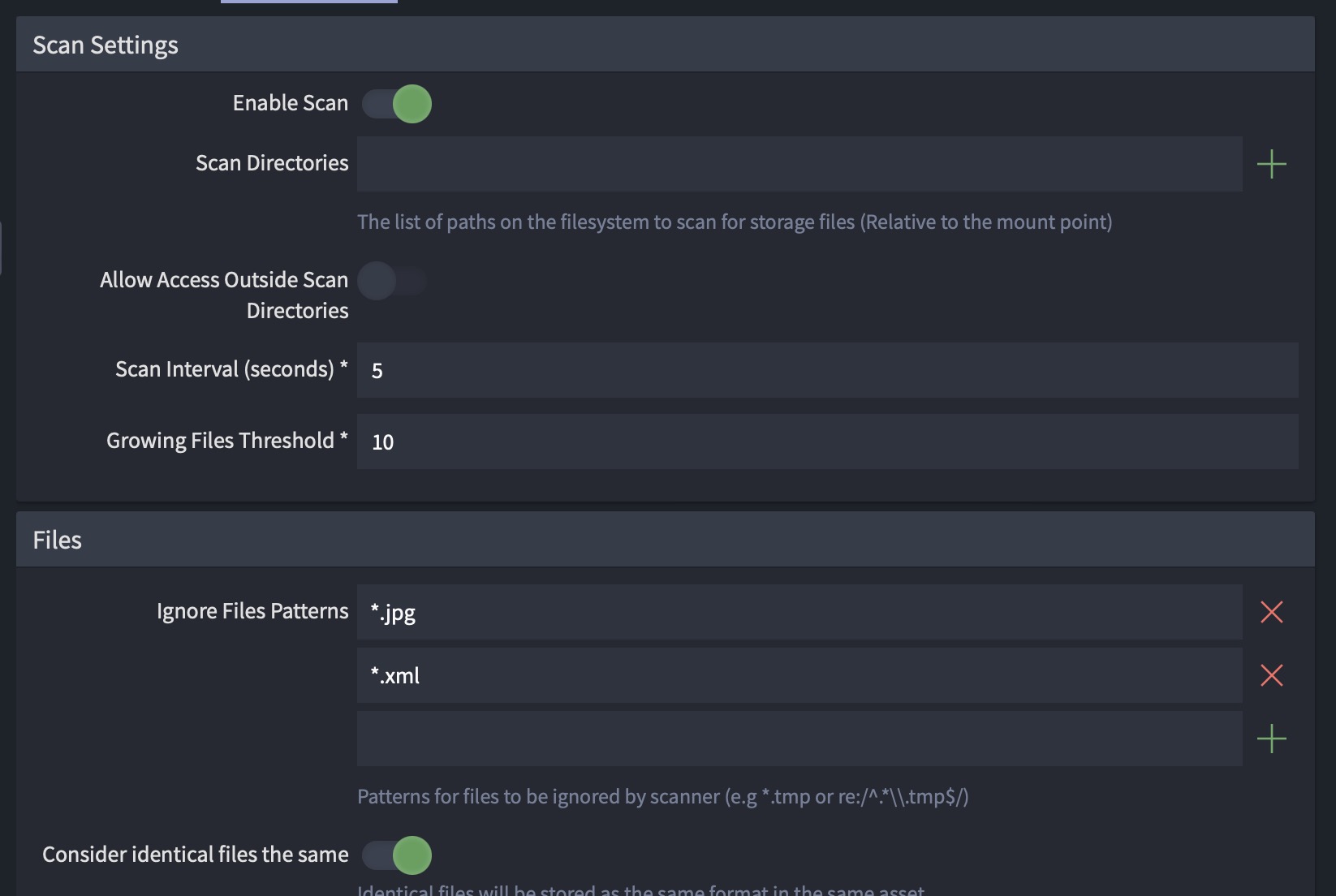Click the empty ignore pattern field
The height and width of the screenshot is (896, 1336).
pyautogui.click(x=799, y=739)
